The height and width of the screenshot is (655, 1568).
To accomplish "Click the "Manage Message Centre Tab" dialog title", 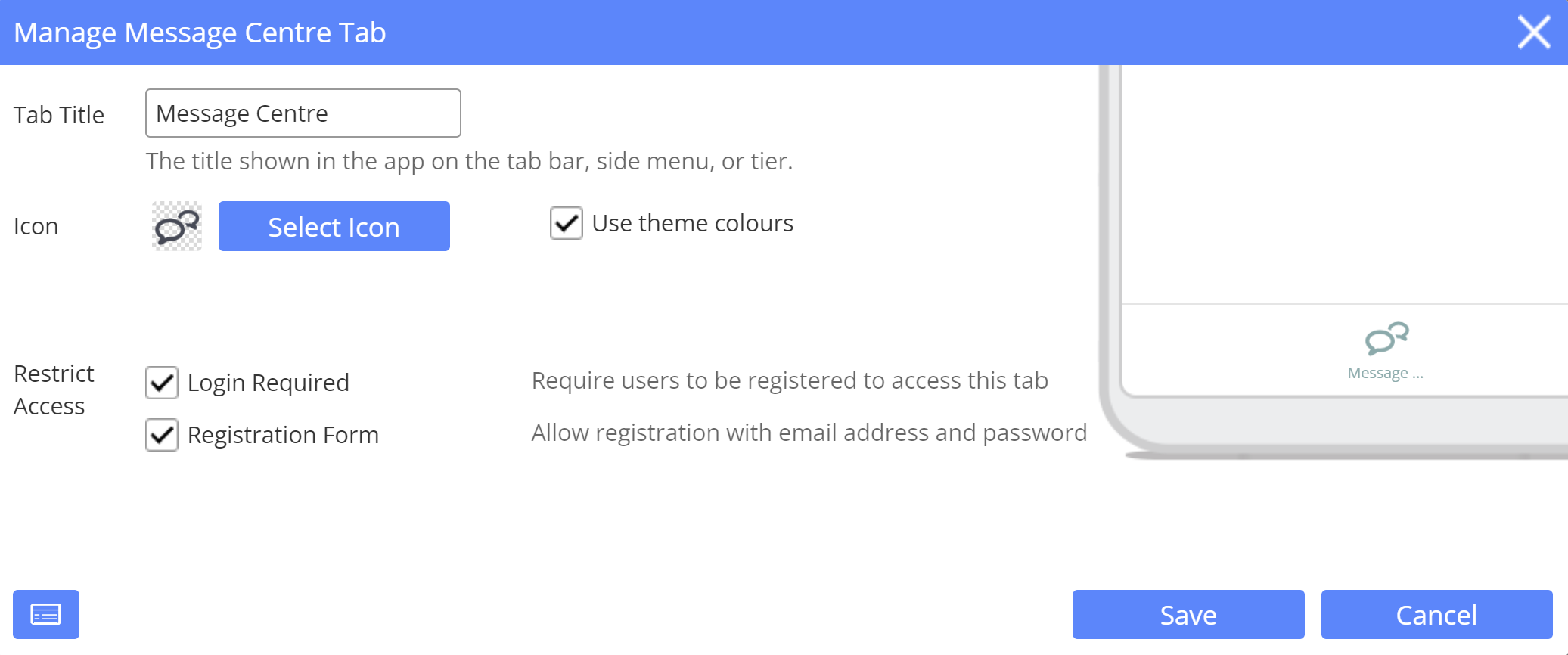I will [200, 33].
